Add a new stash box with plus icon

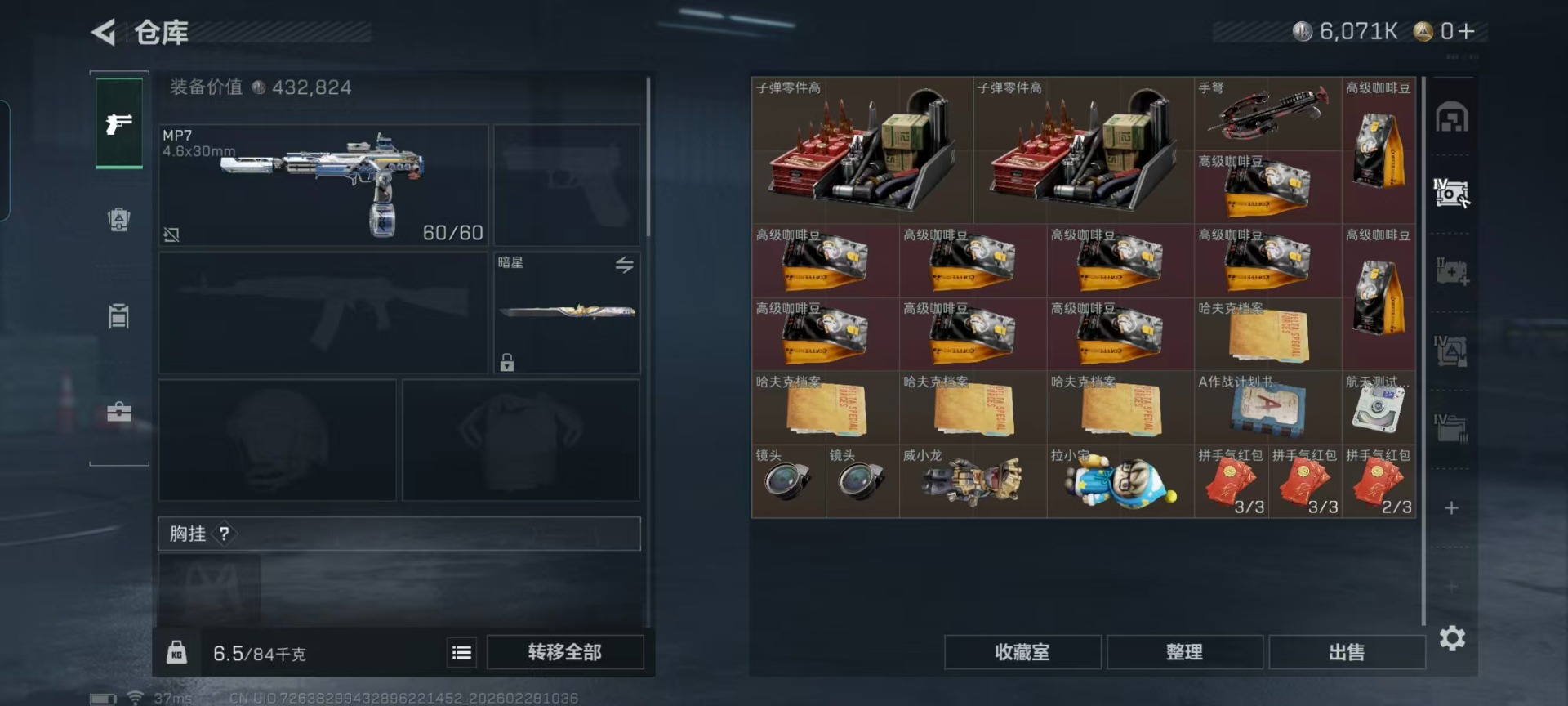pos(1451,508)
